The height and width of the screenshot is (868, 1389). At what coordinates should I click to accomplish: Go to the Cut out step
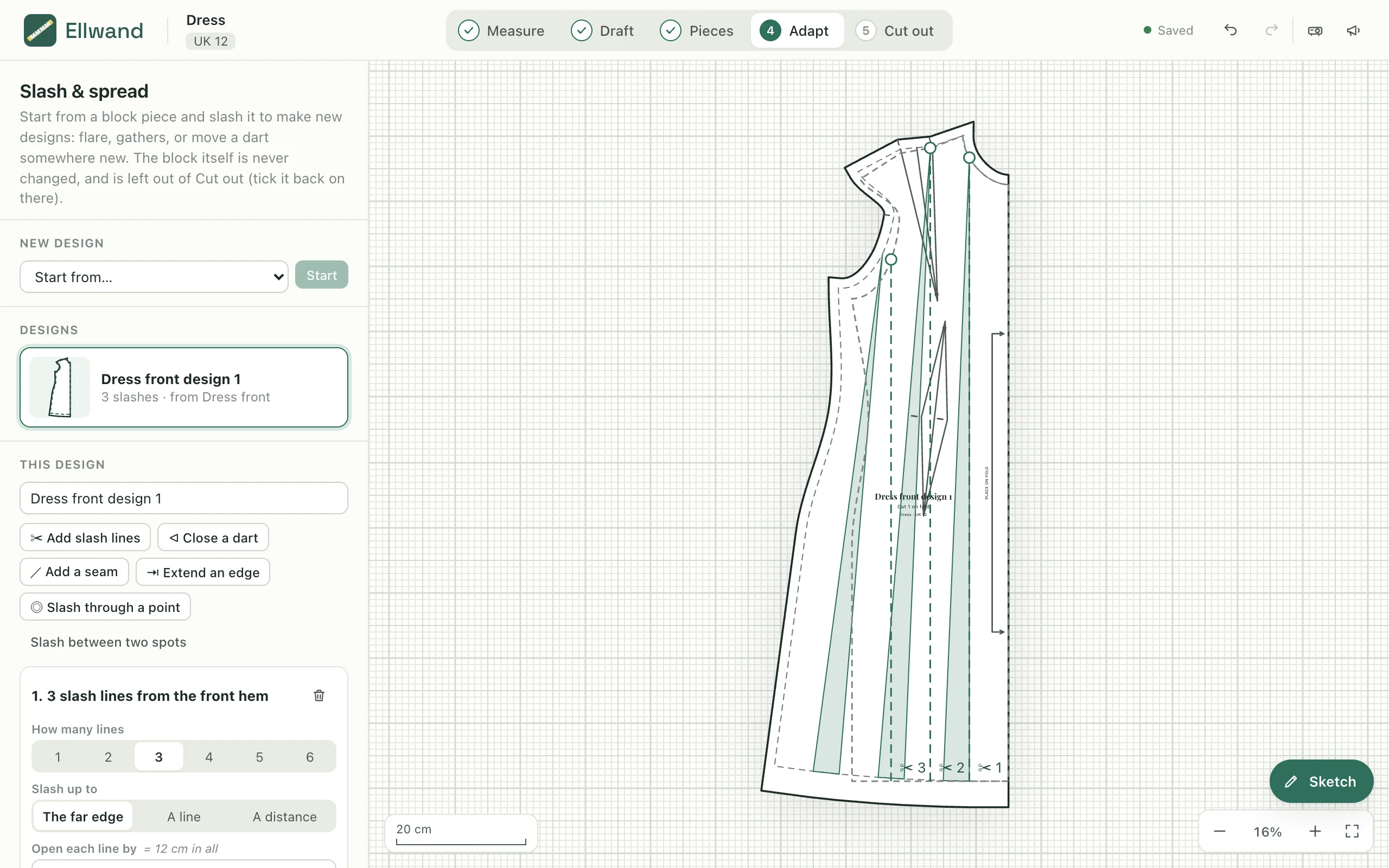[895, 30]
